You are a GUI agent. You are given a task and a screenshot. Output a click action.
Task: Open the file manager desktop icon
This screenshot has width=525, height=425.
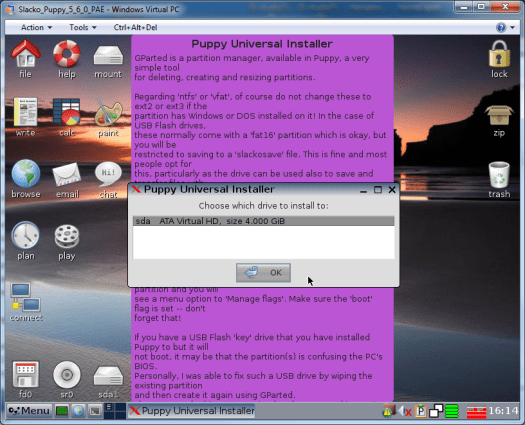coord(25,54)
